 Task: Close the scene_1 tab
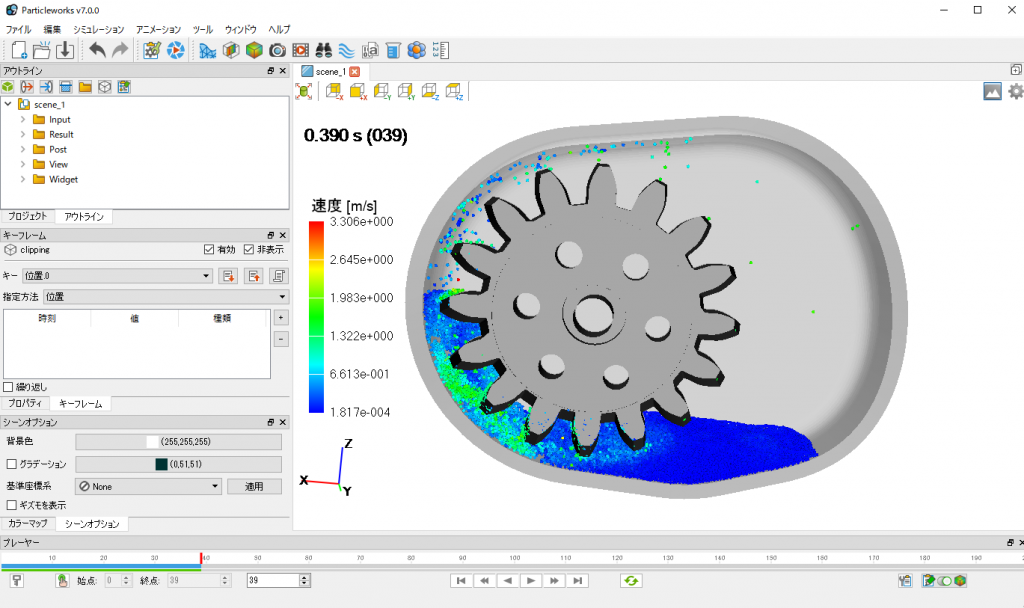coord(355,72)
